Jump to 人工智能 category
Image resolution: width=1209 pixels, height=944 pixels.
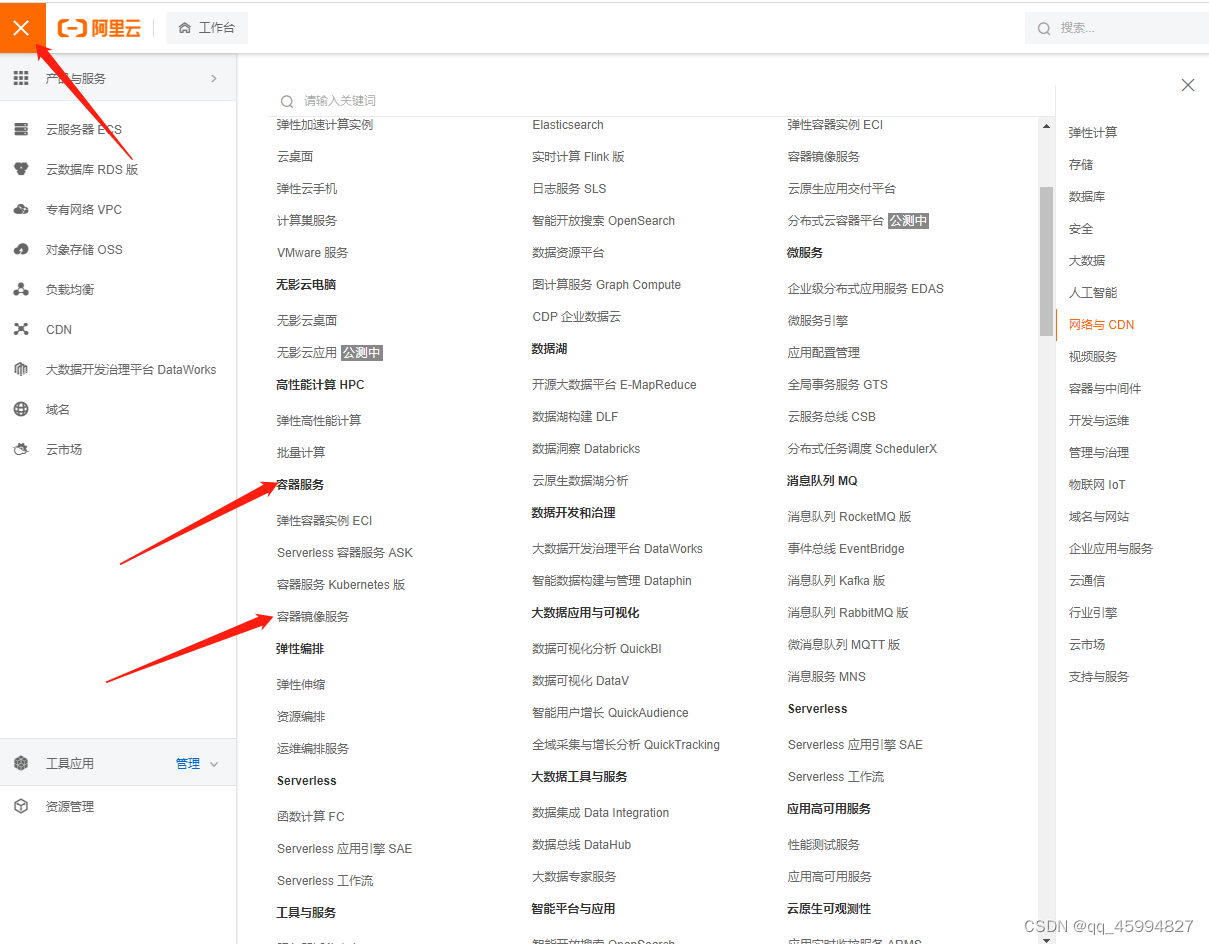click(x=1093, y=292)
